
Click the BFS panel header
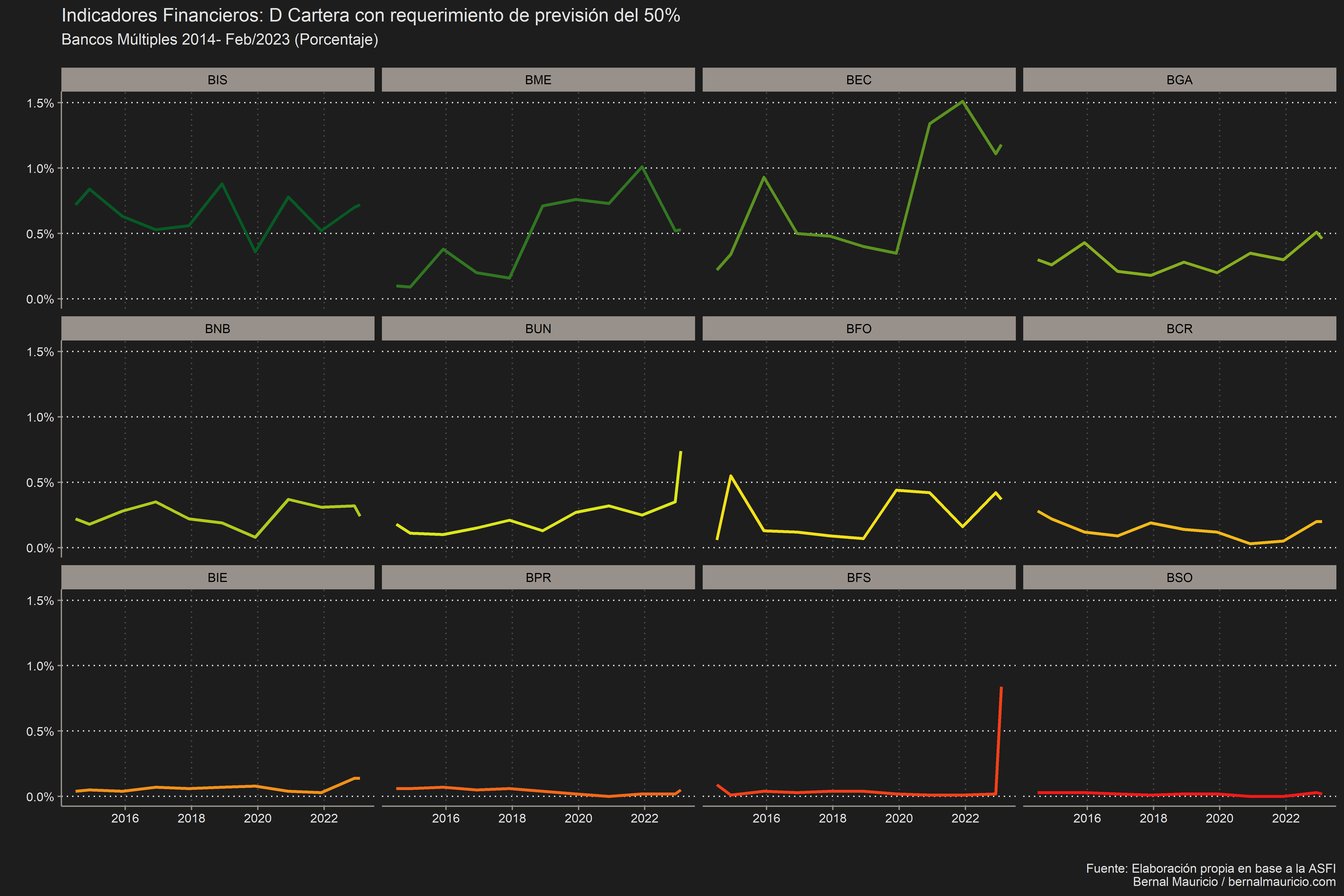(x=859, y=577)
